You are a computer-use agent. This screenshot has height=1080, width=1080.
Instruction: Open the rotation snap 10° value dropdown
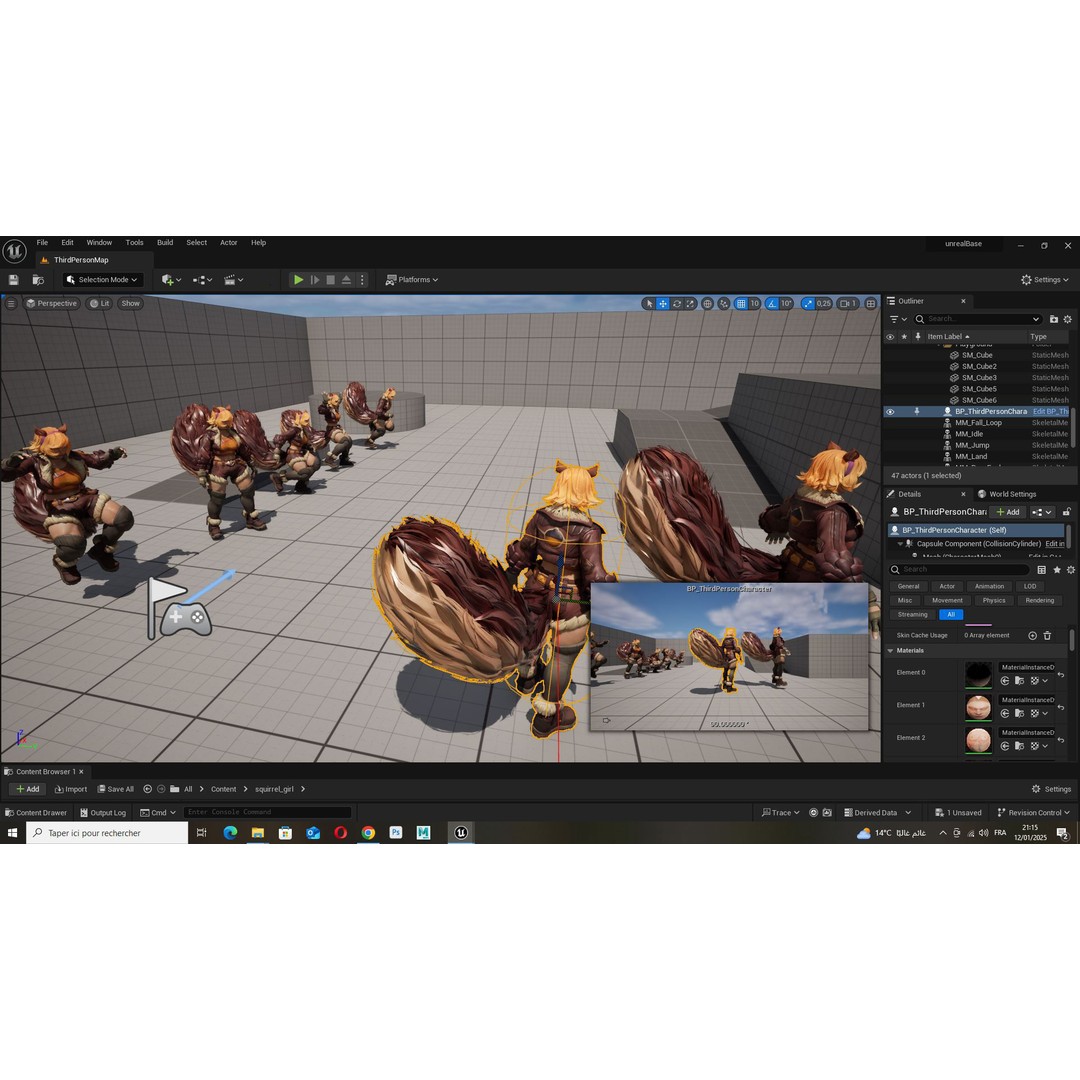(787, 304)
